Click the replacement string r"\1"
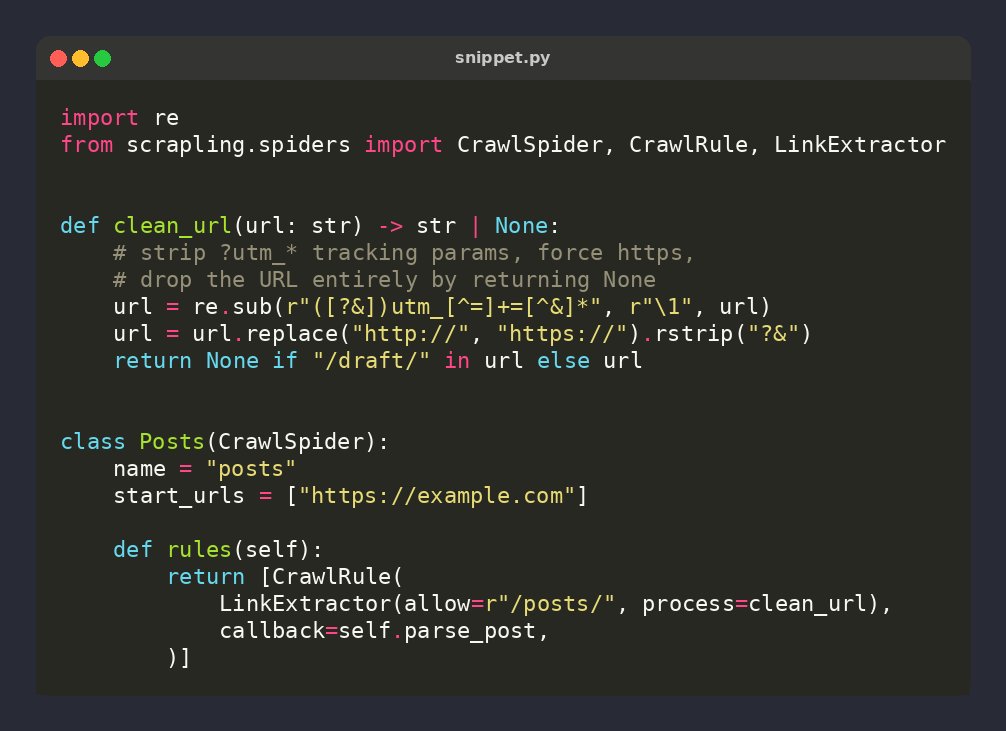1006x731 pixels. click(x=661, y=307)
